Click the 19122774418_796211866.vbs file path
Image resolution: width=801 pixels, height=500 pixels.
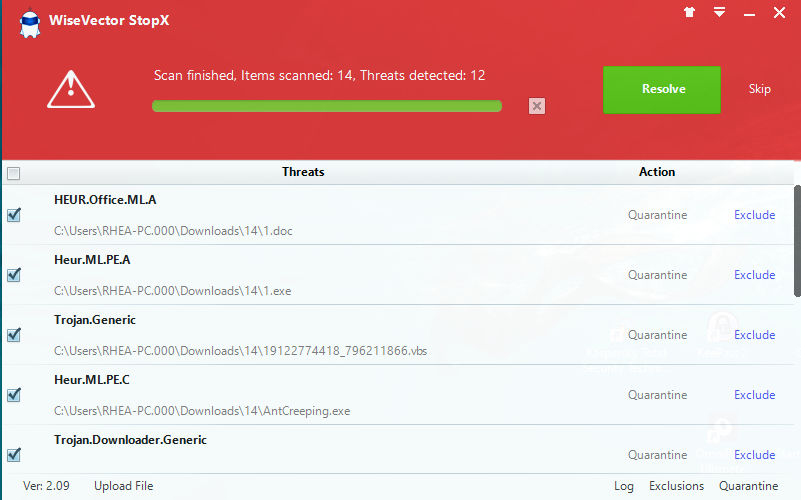(241, 351)
